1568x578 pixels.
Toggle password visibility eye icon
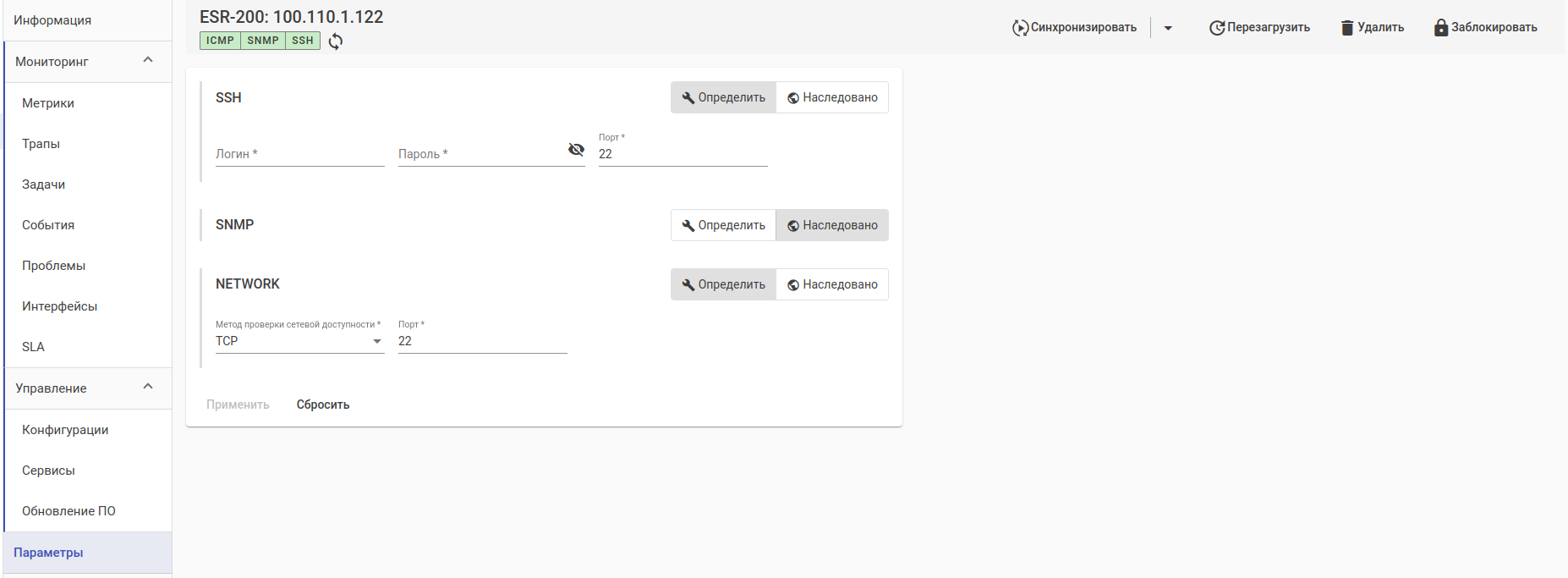click(x=576, y=150)
